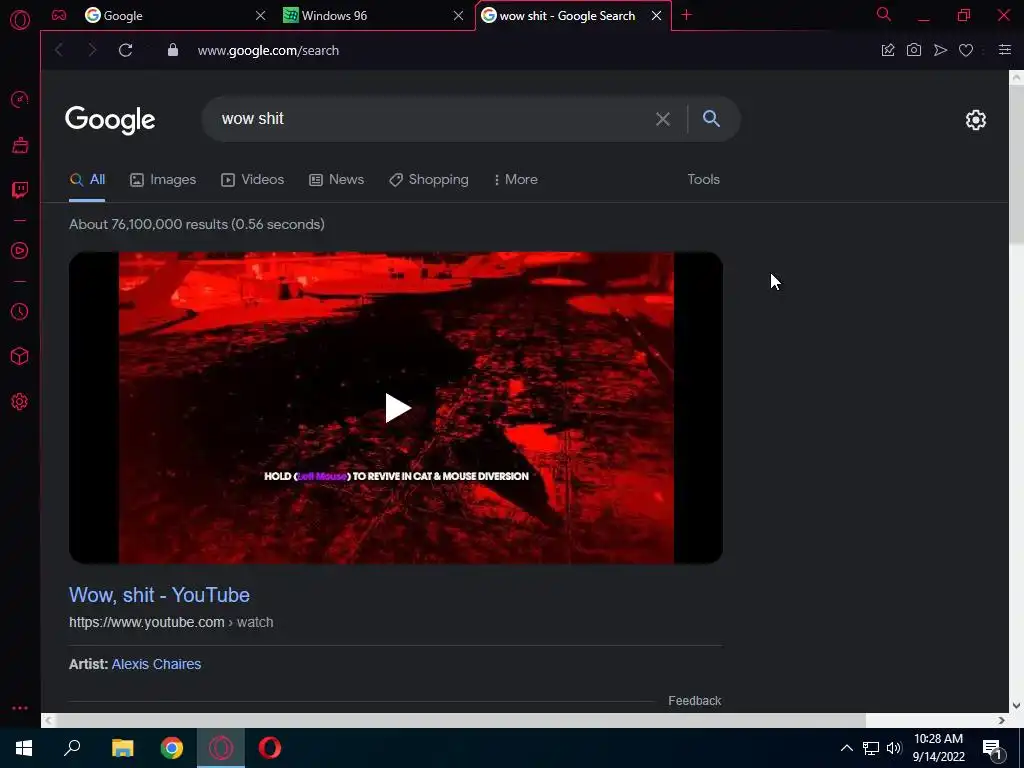Open GX Cleaner icon in sidebar
The image size is (1024, 768).
pos(20,145)
